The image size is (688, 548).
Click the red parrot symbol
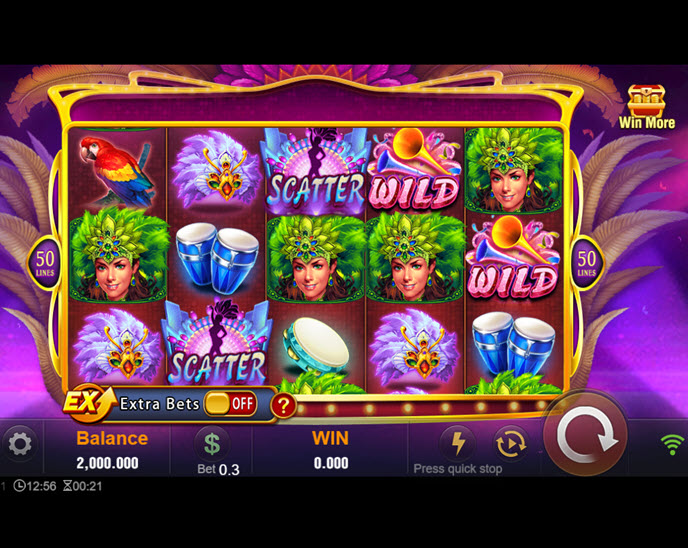click(118, 169)
